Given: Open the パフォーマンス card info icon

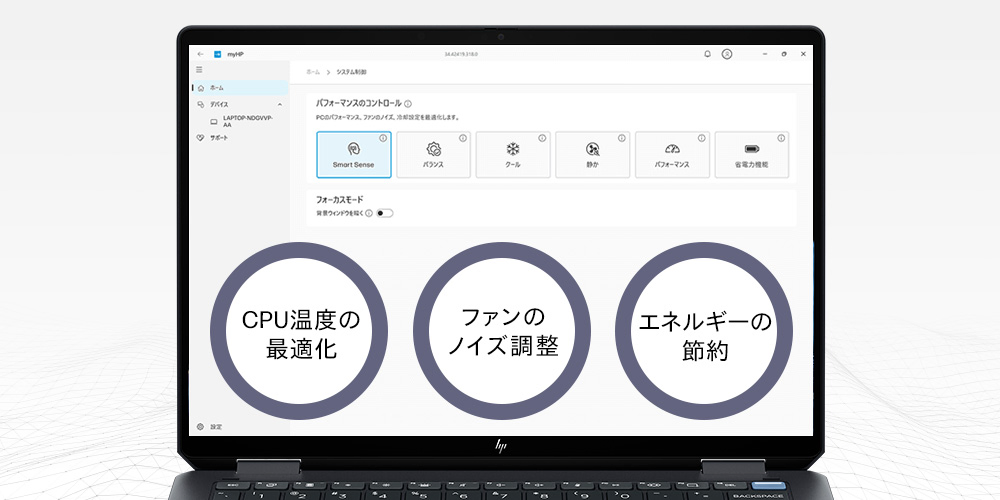Looking at the screenshot, I should [x=702, y=138].
